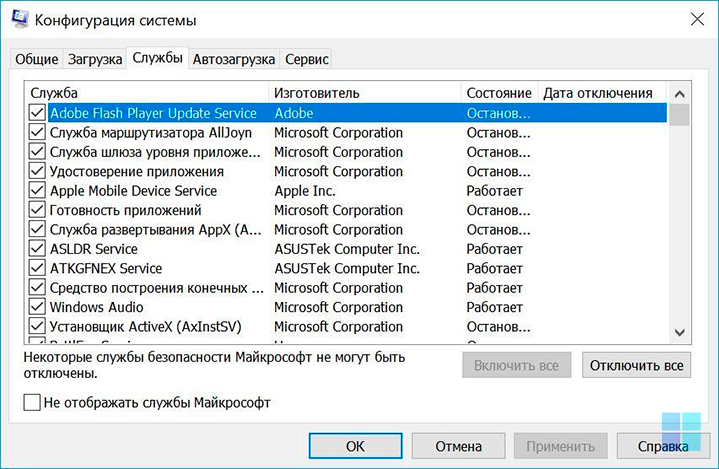This screenshot has width=719, height=469.
Task: Switch to the Общие tab
Action: click(37, 59)
